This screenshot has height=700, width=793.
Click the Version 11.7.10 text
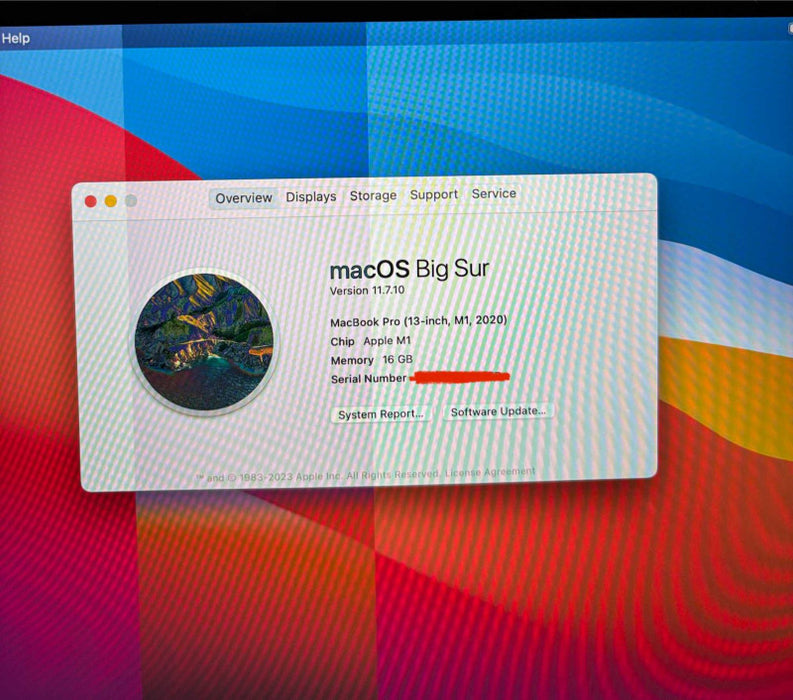(367, 290)
